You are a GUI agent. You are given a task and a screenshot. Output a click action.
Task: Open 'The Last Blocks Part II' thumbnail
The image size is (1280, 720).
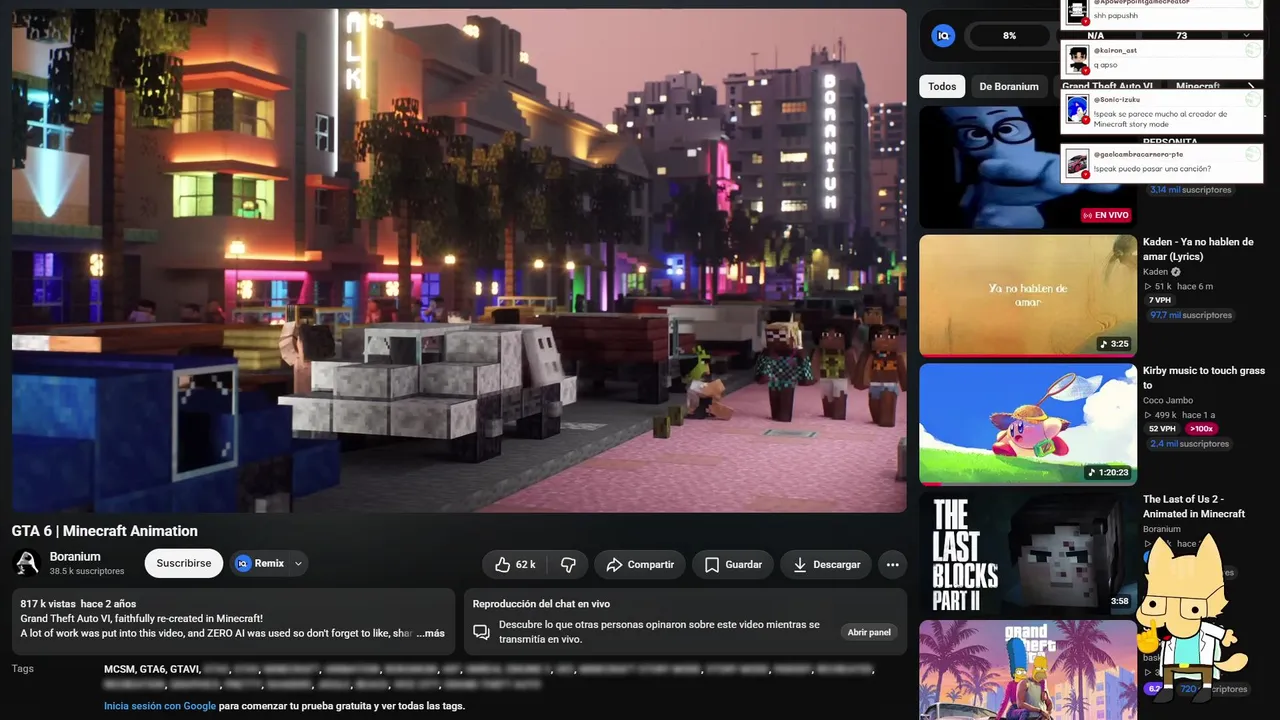[x=1028, y=553]
